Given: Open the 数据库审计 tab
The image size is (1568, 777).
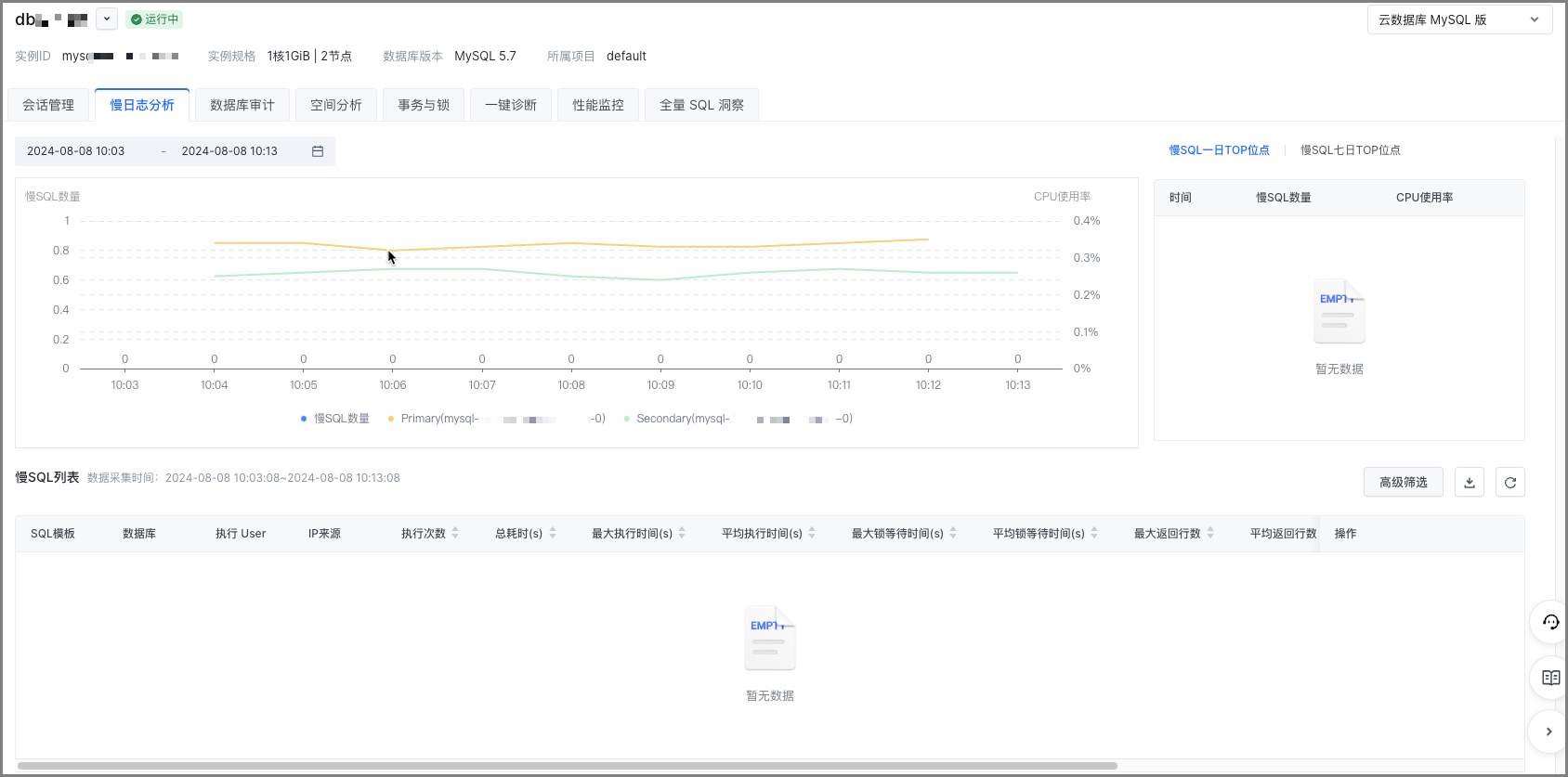Looking at the screenshot, I should click(242, 105).
